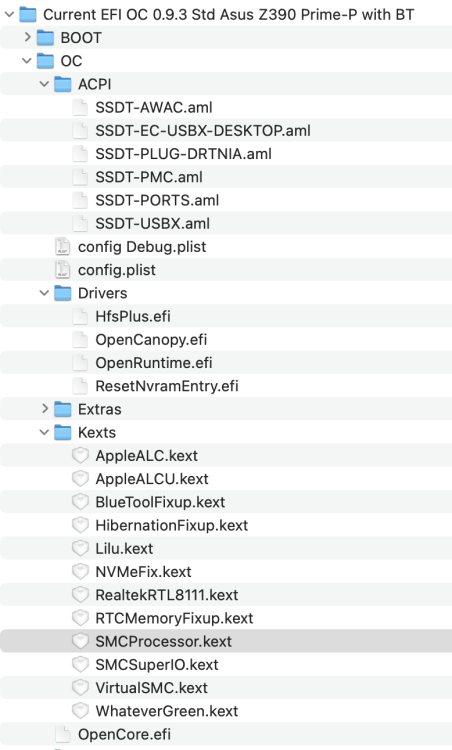This screenshot has width=452, height=750.
Task: Click the config Debug.plist file icon
Action: [x=63, y=246]
